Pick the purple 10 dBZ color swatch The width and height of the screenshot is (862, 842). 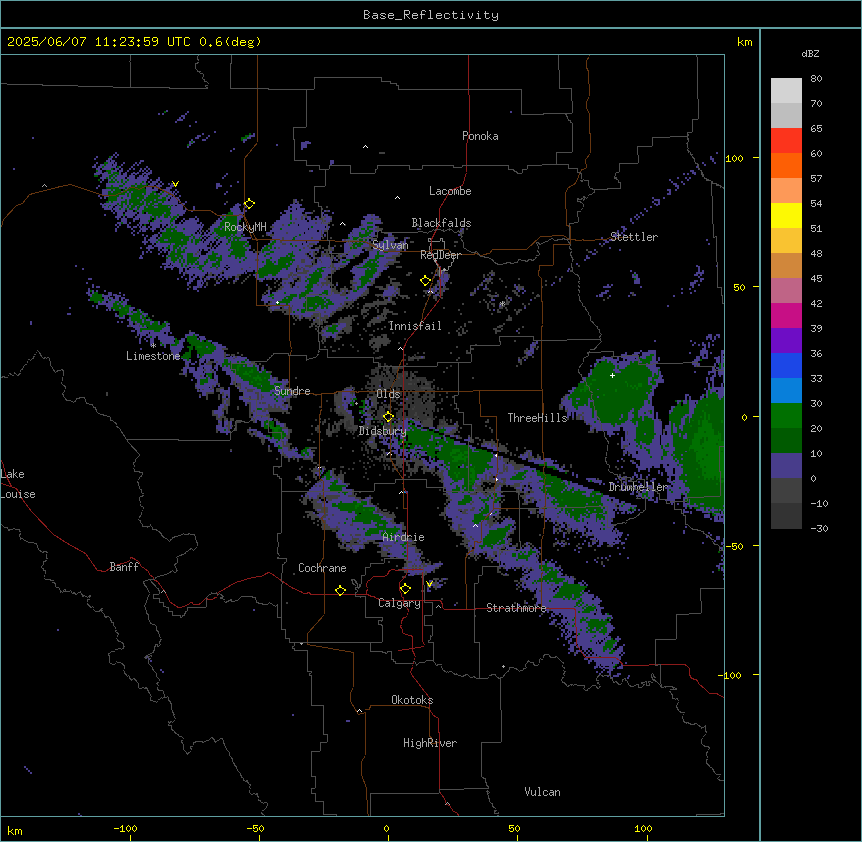[x=786, y=466]
